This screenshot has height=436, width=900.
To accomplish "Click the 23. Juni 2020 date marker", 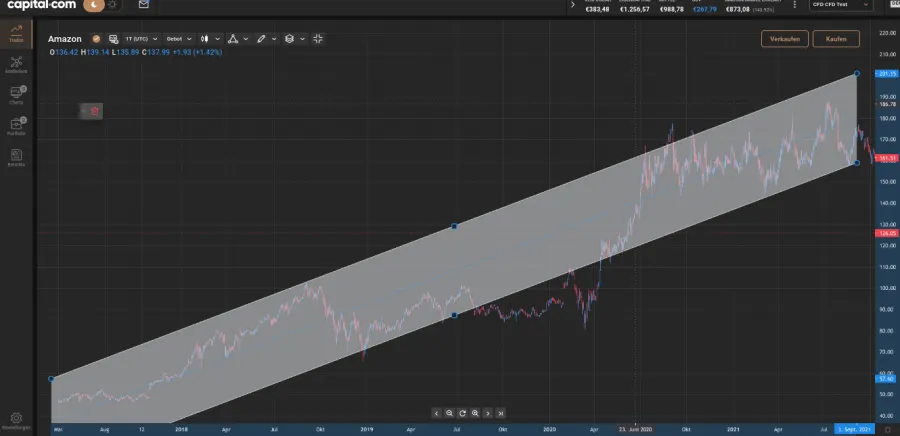I will coord(635,429).
